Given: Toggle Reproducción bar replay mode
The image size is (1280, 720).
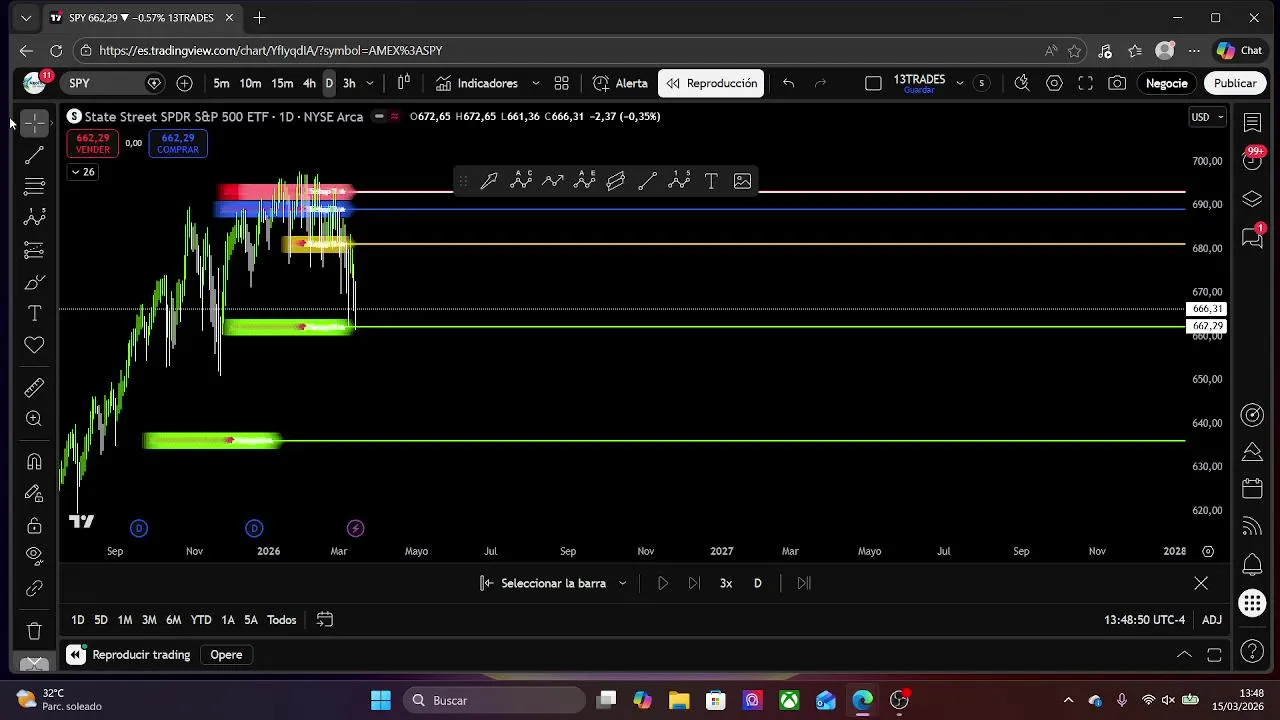Looking at the screenshot, I should [x=711, y=83].
